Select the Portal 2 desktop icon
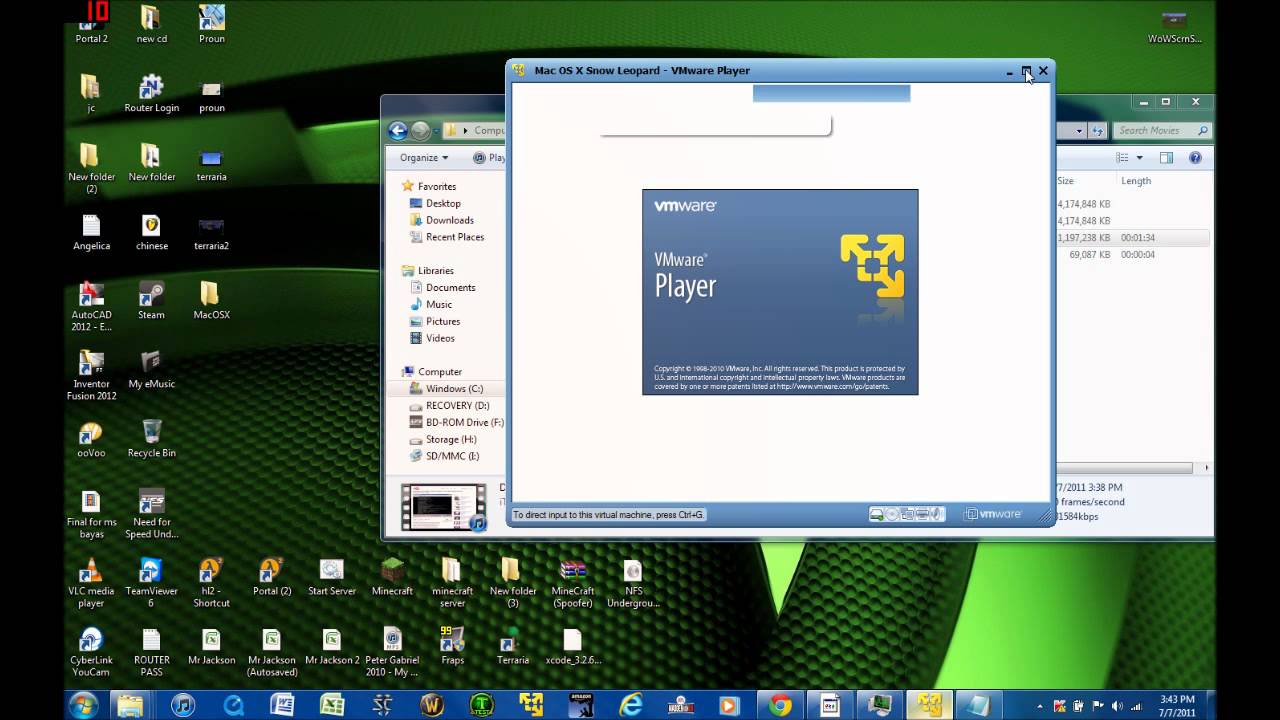The height and width of the screenshot is (720, 1280). 91,24
